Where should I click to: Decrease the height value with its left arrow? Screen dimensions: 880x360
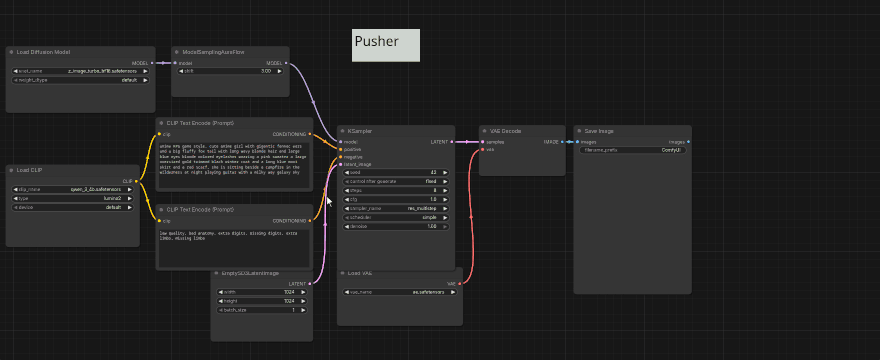pyautogui.click(x=220, y=301)
